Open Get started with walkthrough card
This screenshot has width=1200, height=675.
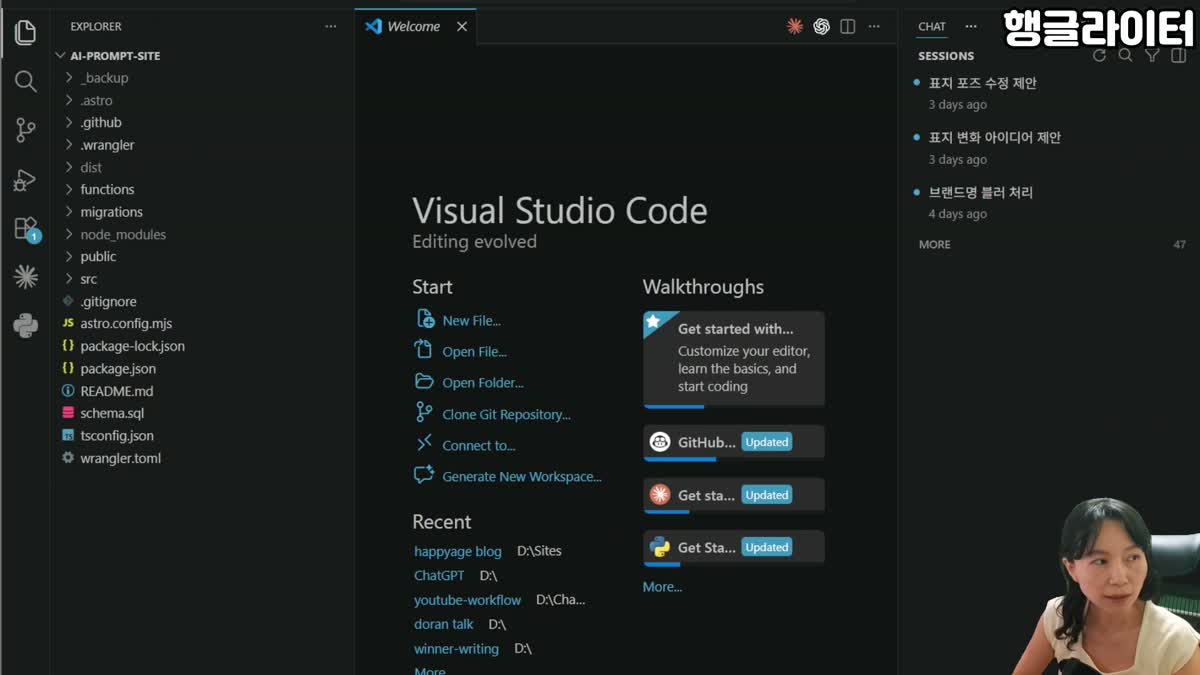pyautogui.click(x=734, y=359)
